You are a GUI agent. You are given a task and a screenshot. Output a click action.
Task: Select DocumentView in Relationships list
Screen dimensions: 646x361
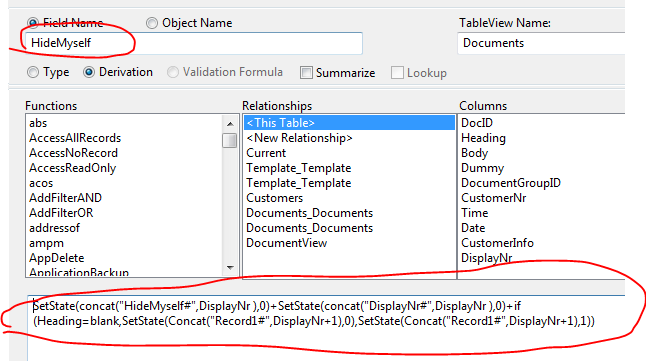coord(287,243)
